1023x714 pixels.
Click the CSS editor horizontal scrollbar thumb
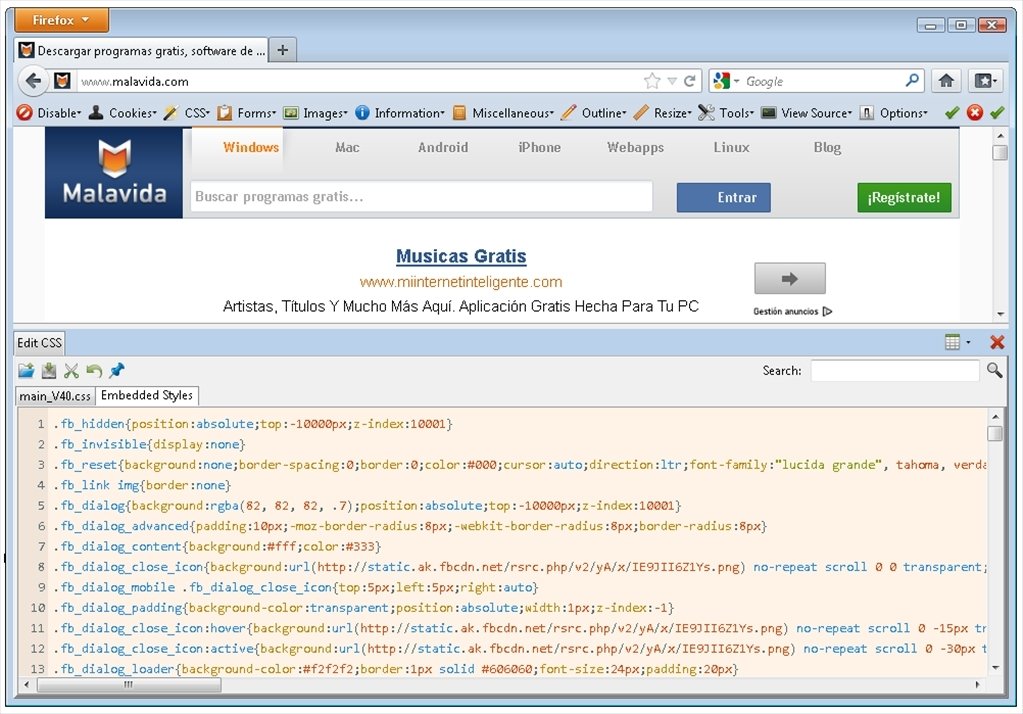129,685
